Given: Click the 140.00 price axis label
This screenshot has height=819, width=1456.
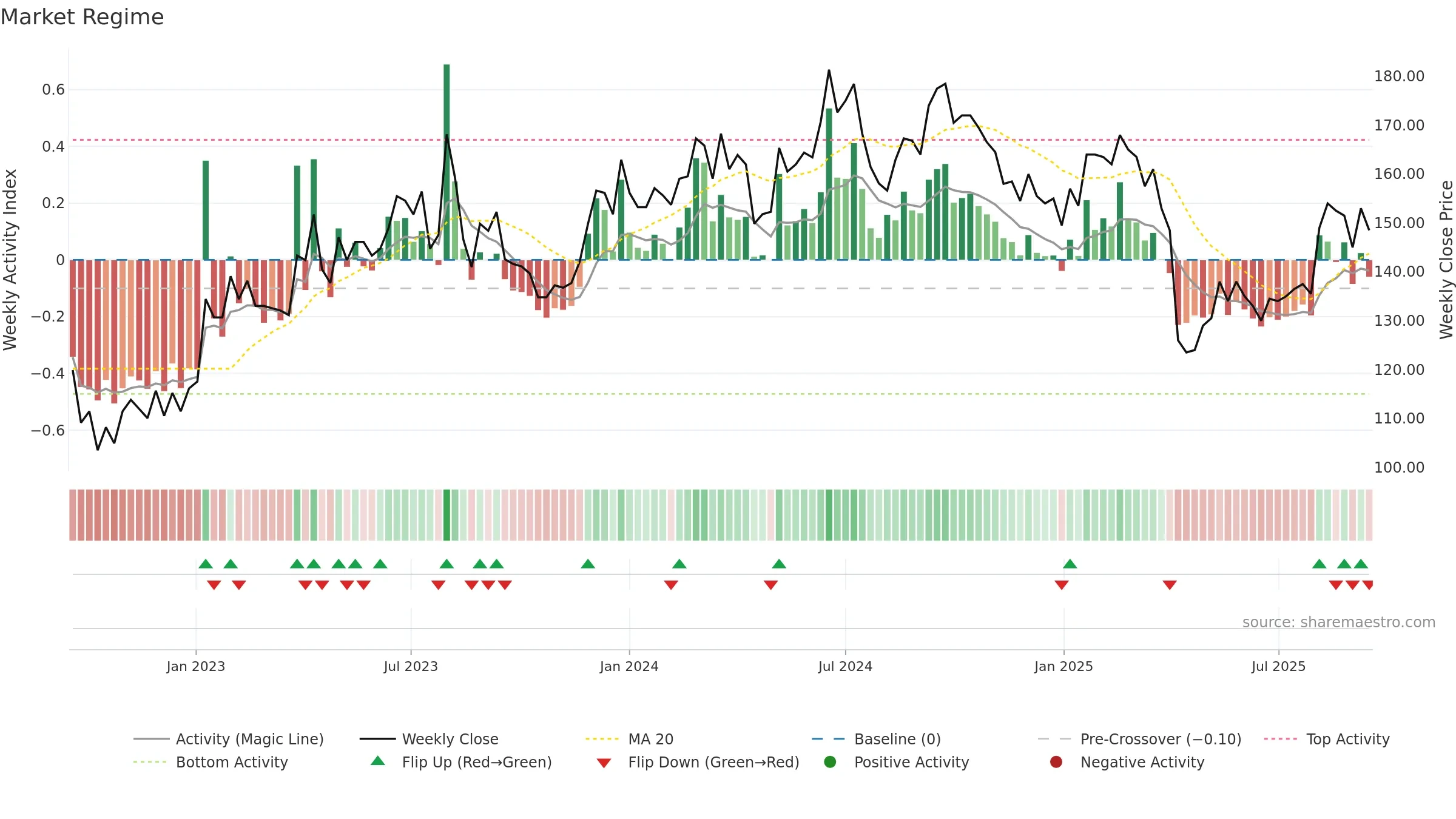Looking at the screenshot, I should [x=1399, y=272].
